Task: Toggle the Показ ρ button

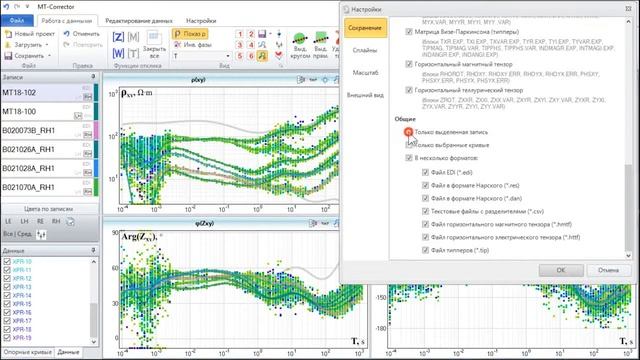Action: [x=190, y=34]
